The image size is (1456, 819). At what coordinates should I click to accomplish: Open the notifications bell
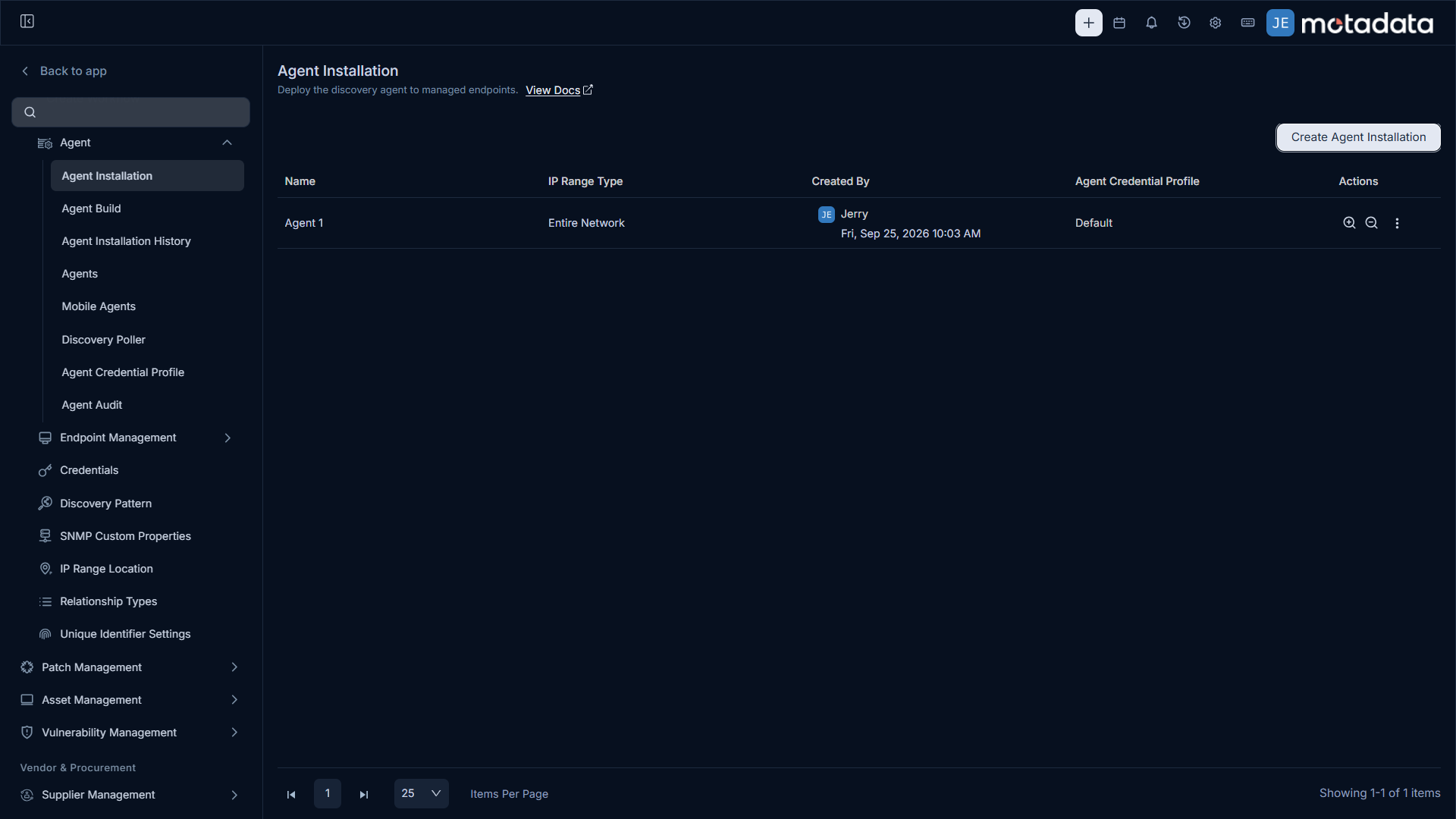coord(1151,23)
